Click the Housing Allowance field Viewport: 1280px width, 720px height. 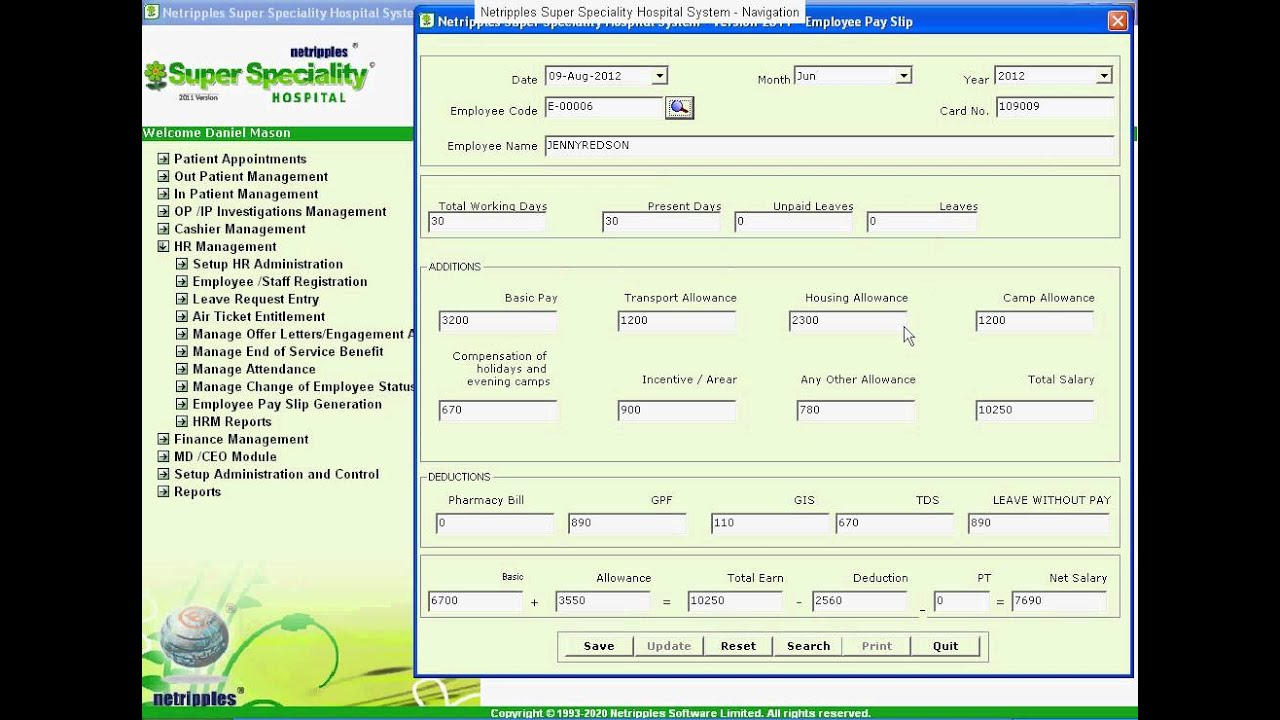tap(848, 321)
